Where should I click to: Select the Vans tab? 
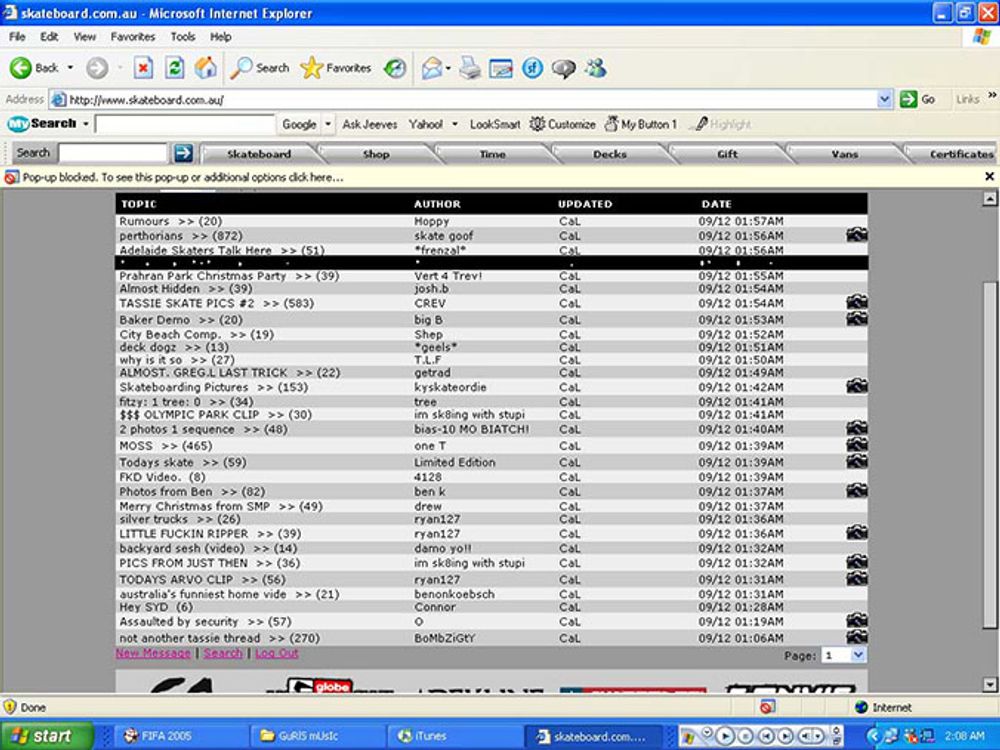(844, 154)
